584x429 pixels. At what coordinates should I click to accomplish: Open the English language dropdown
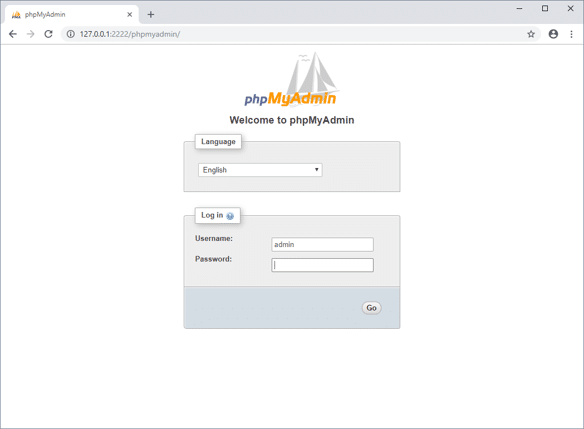260,170
